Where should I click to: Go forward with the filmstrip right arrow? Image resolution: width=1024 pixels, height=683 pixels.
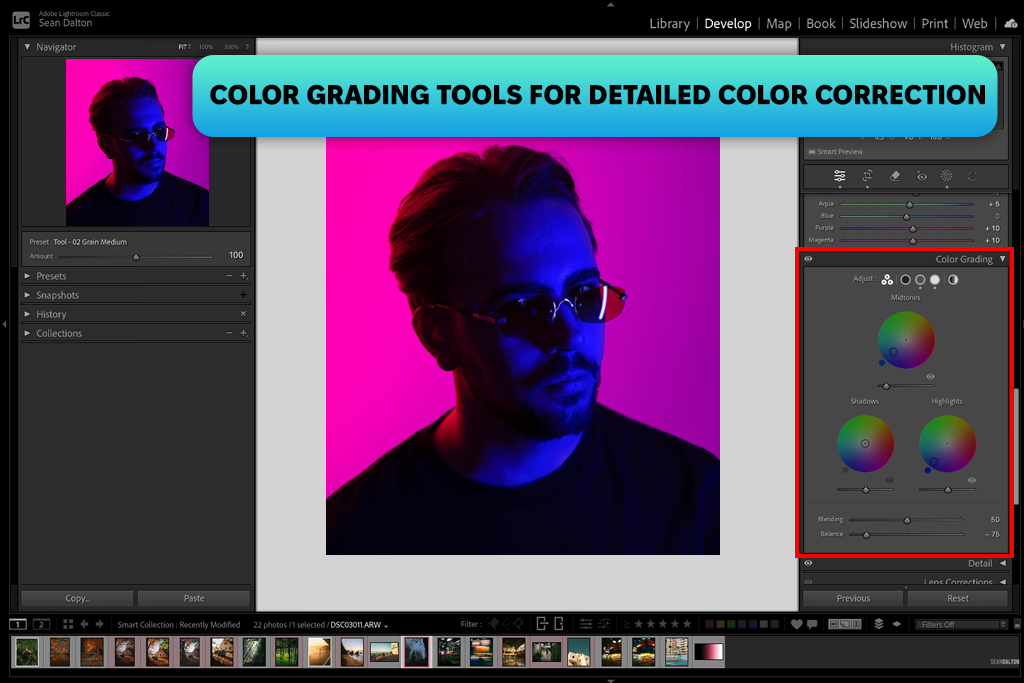point(99,624)
